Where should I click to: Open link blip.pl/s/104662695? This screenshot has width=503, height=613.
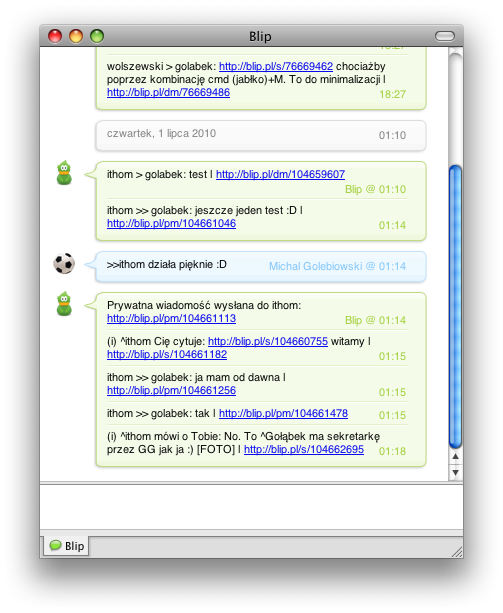[304, 449]
